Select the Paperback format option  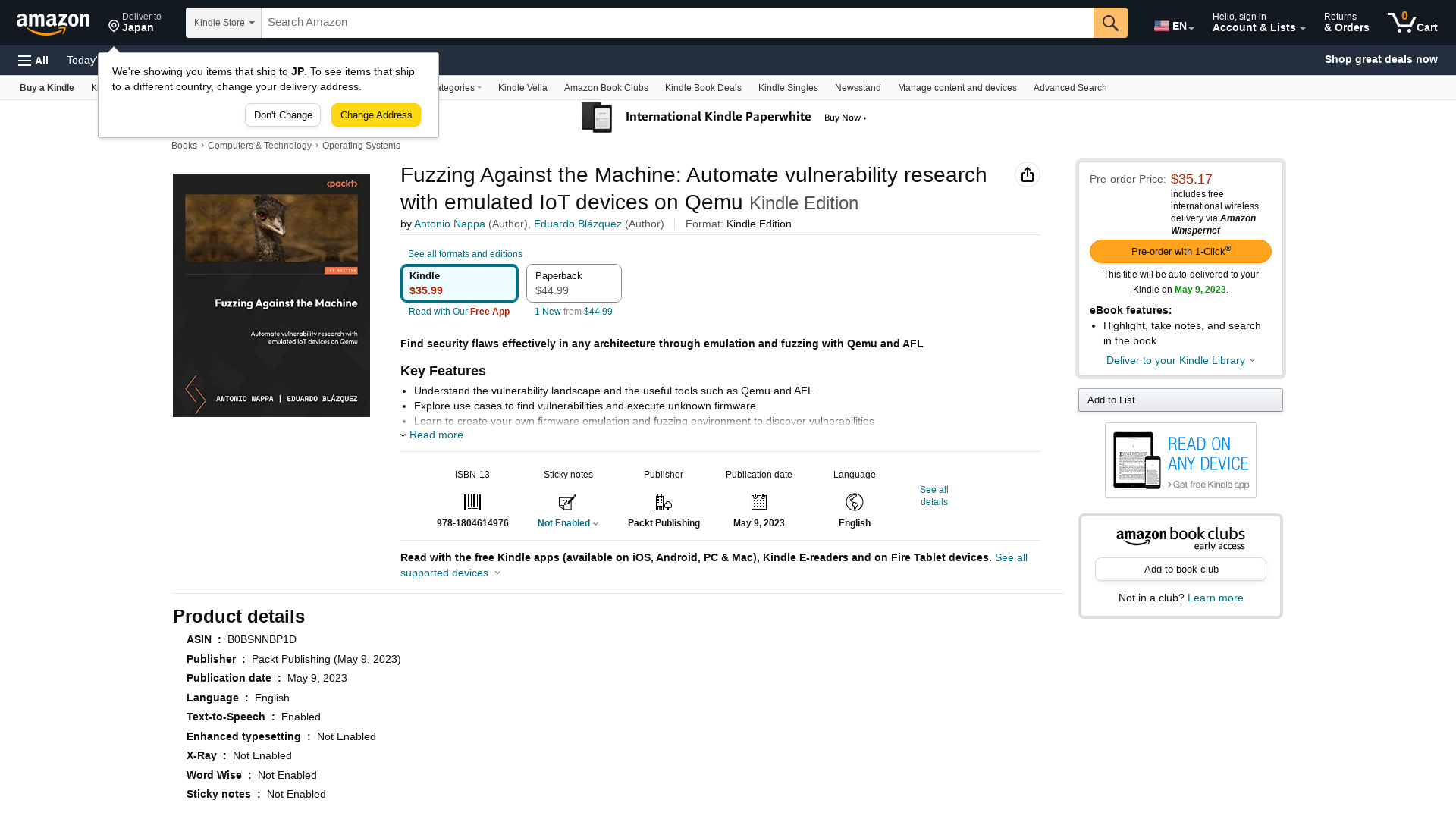coord(574,284)
